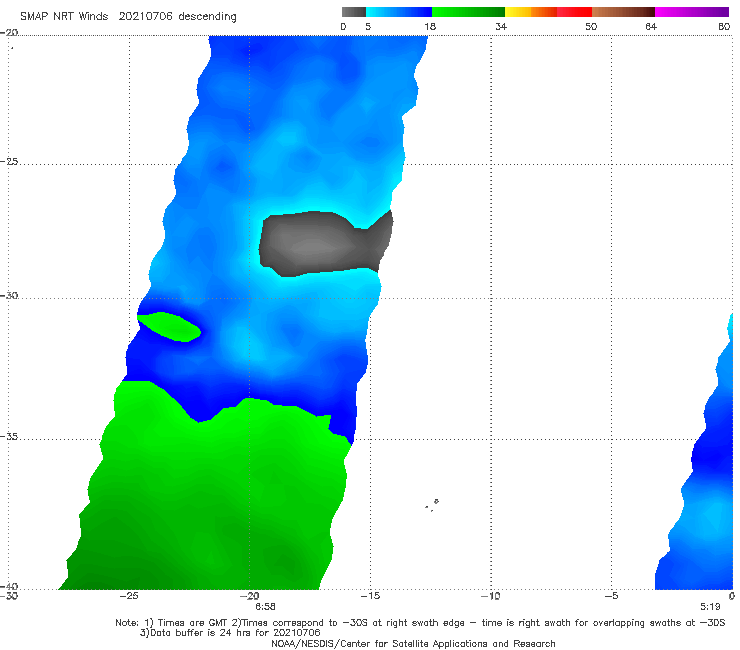
Task: Click the colorbar scale label '80'
Action: tap(724, 26)
